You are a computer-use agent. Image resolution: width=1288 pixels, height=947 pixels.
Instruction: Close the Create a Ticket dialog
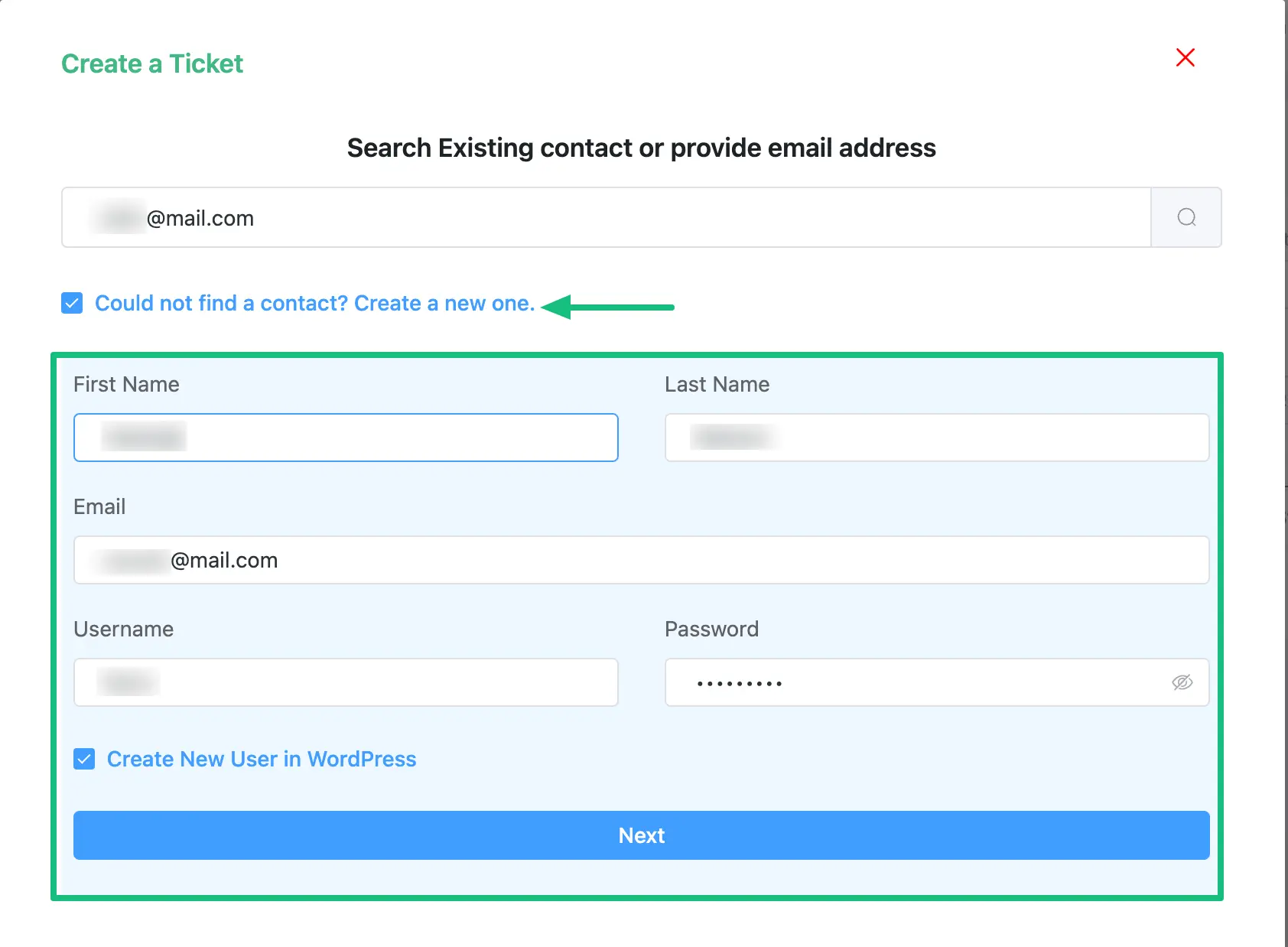click(x=1186, y=57)
